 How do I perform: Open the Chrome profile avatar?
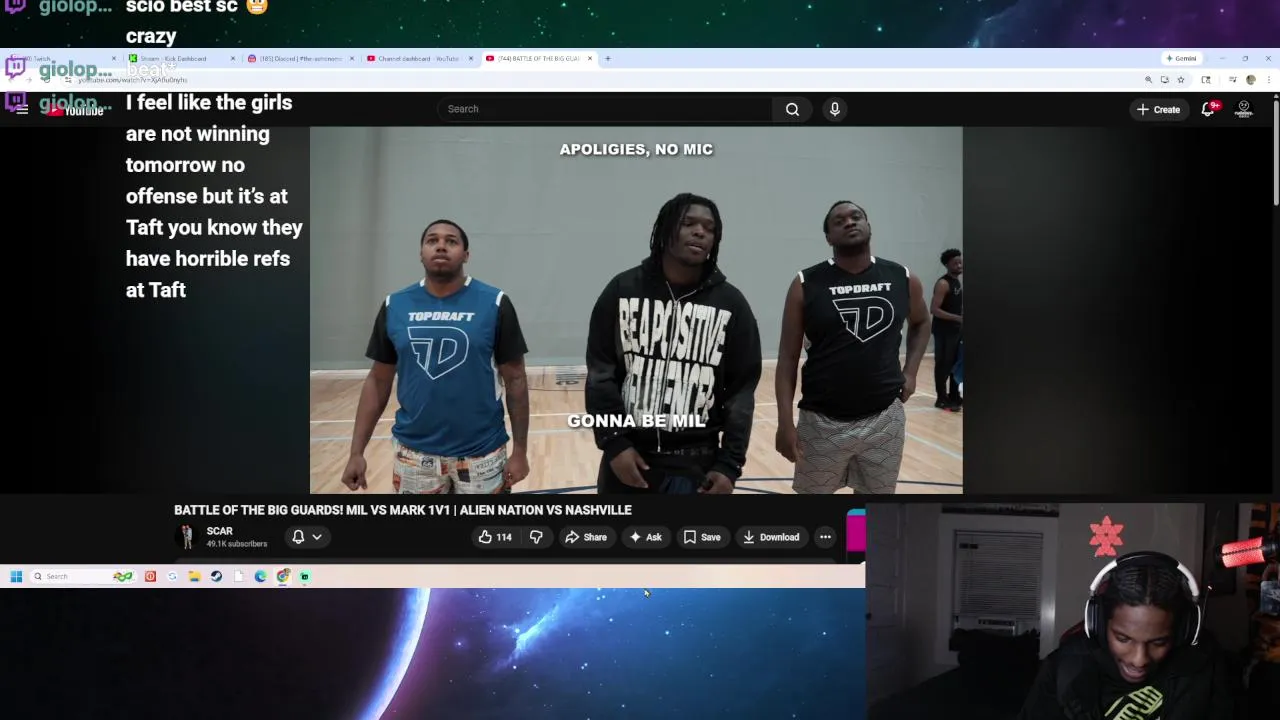(1250, 80)
